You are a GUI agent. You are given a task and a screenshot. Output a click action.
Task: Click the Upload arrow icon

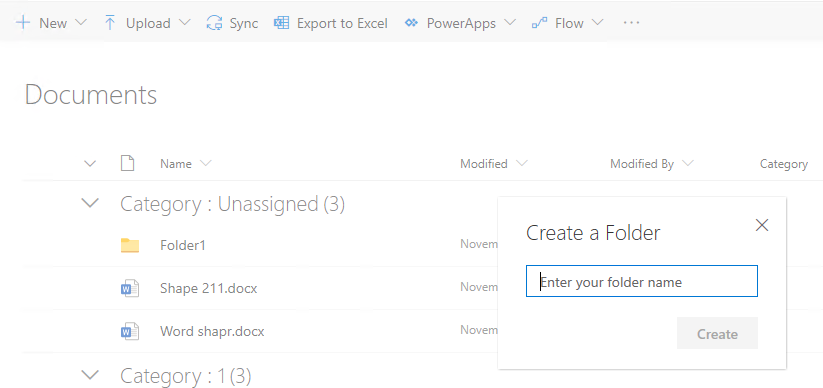[x=110, y=23]
